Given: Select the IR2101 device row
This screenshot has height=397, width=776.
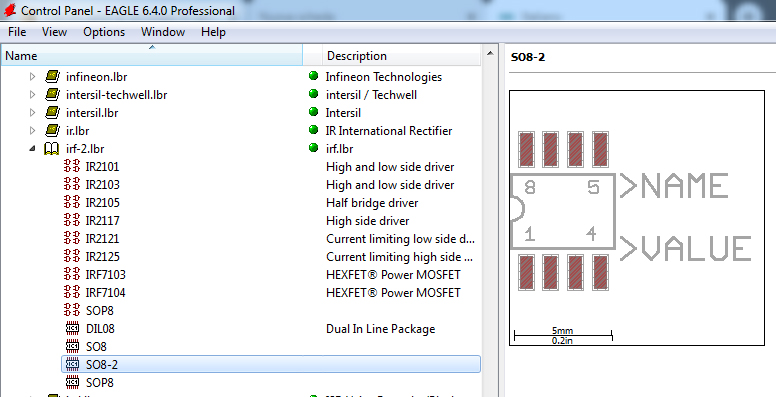Looking at the screenshot, I should click(x=270, y=167).
